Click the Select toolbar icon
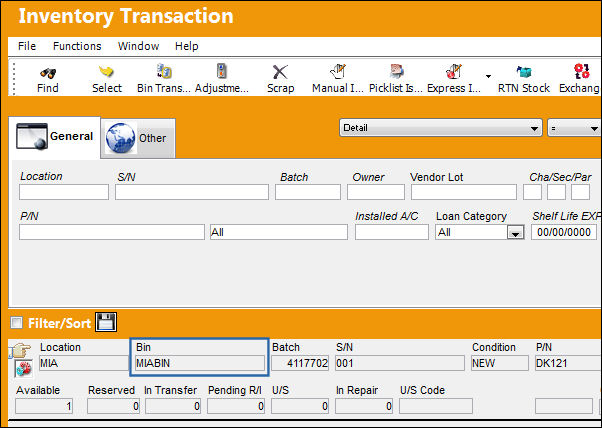602x428 pixels. pos(106,71)
